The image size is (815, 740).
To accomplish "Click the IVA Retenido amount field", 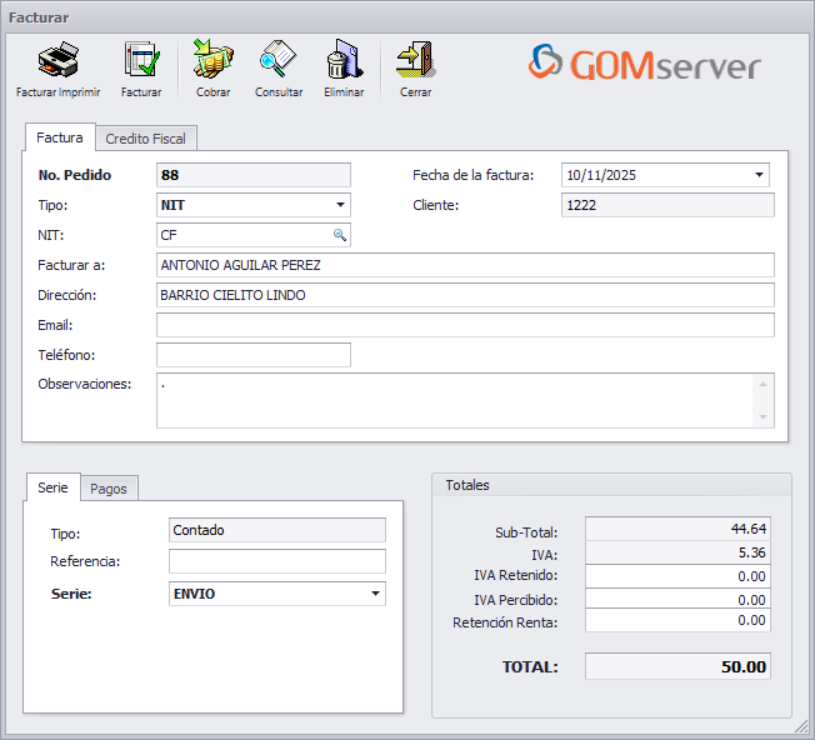I will 678,577.
